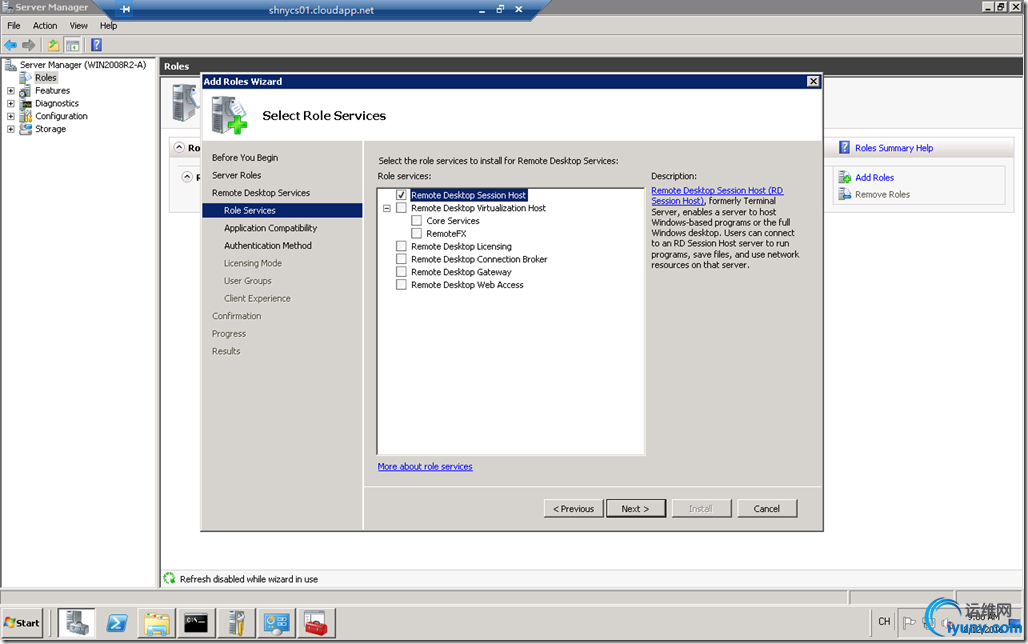
Task: Expand the Configuration tree node
Action: click(x=10, y=116)
